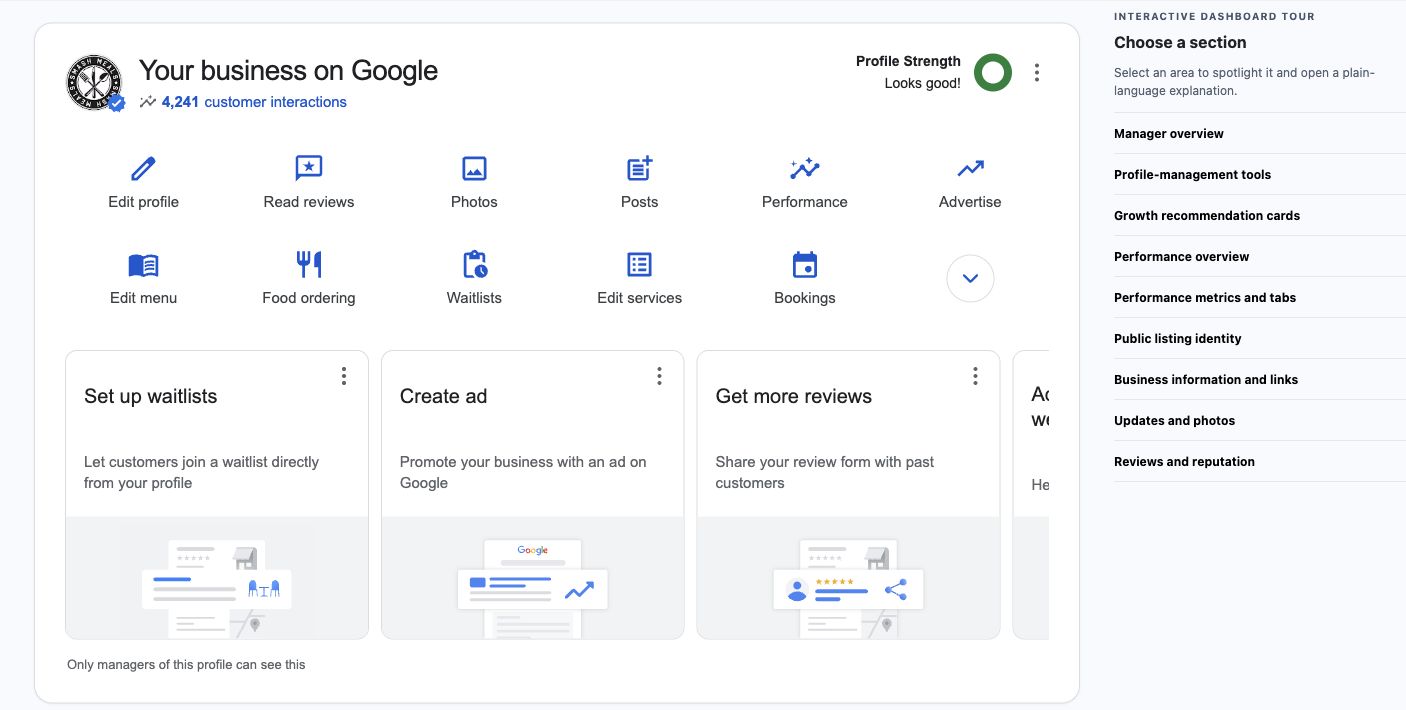Screen dimensions: 1406x710
Task: Expand more tools with the chevron button
Action: coord(970,278)
